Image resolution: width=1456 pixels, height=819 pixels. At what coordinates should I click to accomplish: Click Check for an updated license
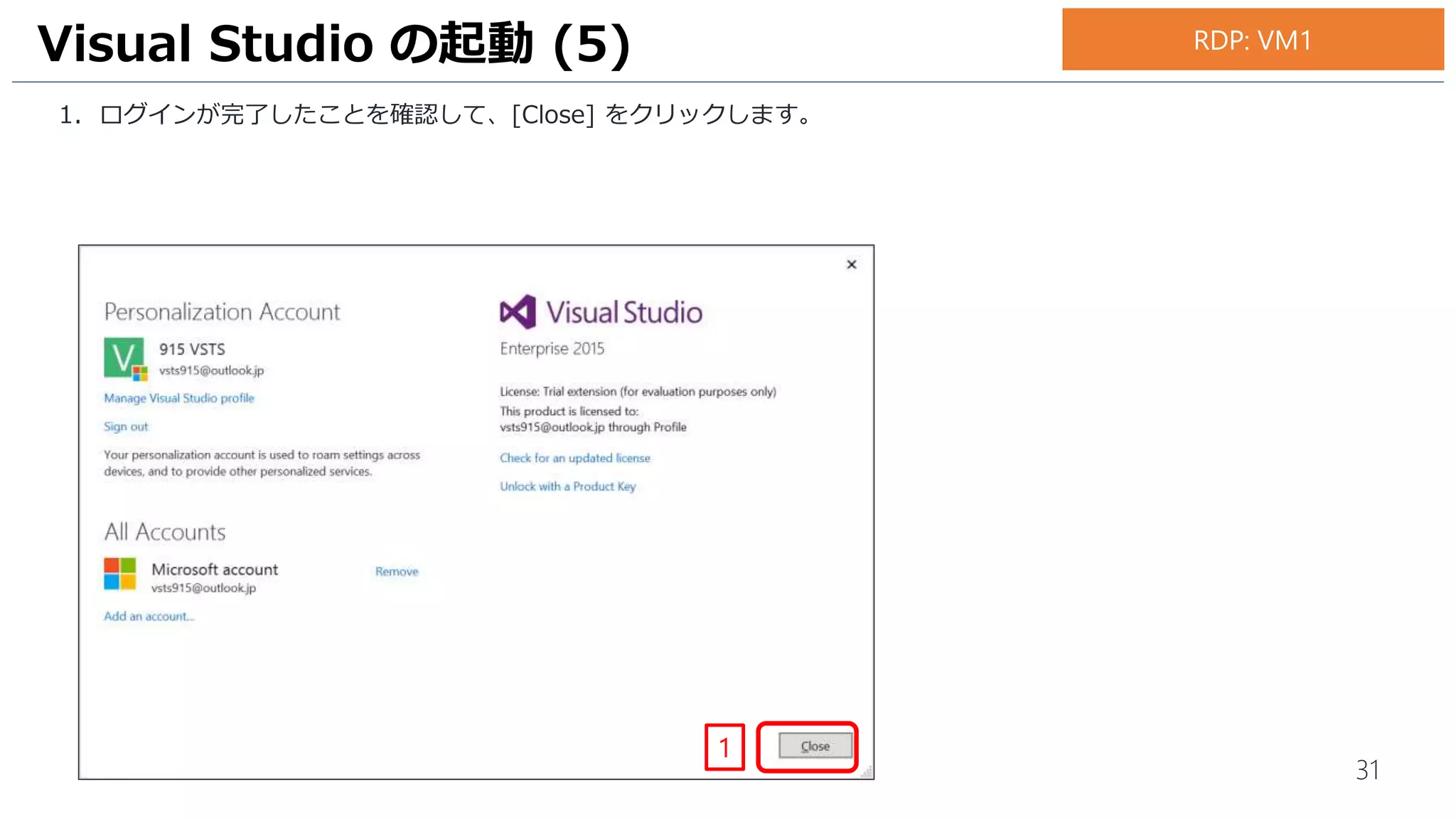574,458
